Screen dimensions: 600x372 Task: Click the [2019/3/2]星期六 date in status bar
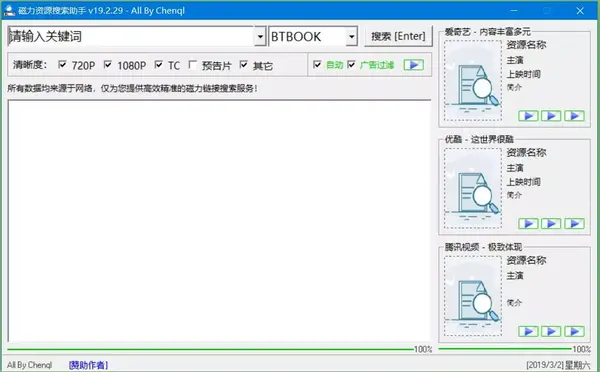pyautogui.click(x=558, y=365)
